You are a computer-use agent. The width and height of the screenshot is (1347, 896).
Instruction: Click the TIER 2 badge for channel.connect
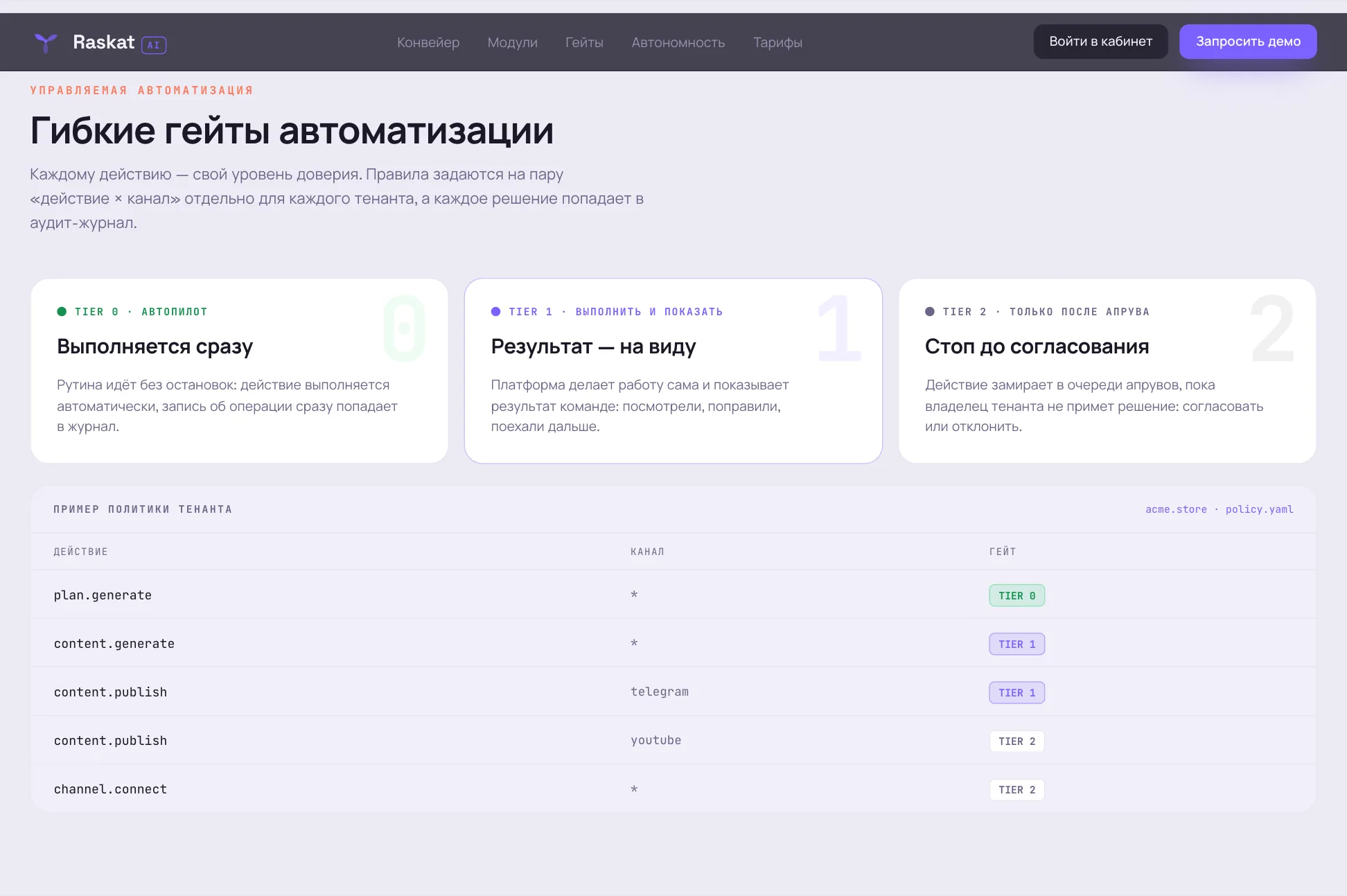(1016, 790)
